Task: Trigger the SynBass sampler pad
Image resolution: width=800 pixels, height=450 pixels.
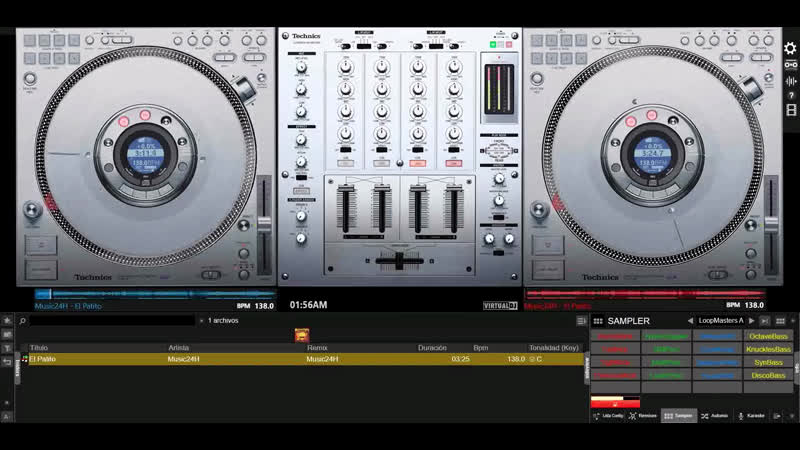Action: click(x=768, y=362)
